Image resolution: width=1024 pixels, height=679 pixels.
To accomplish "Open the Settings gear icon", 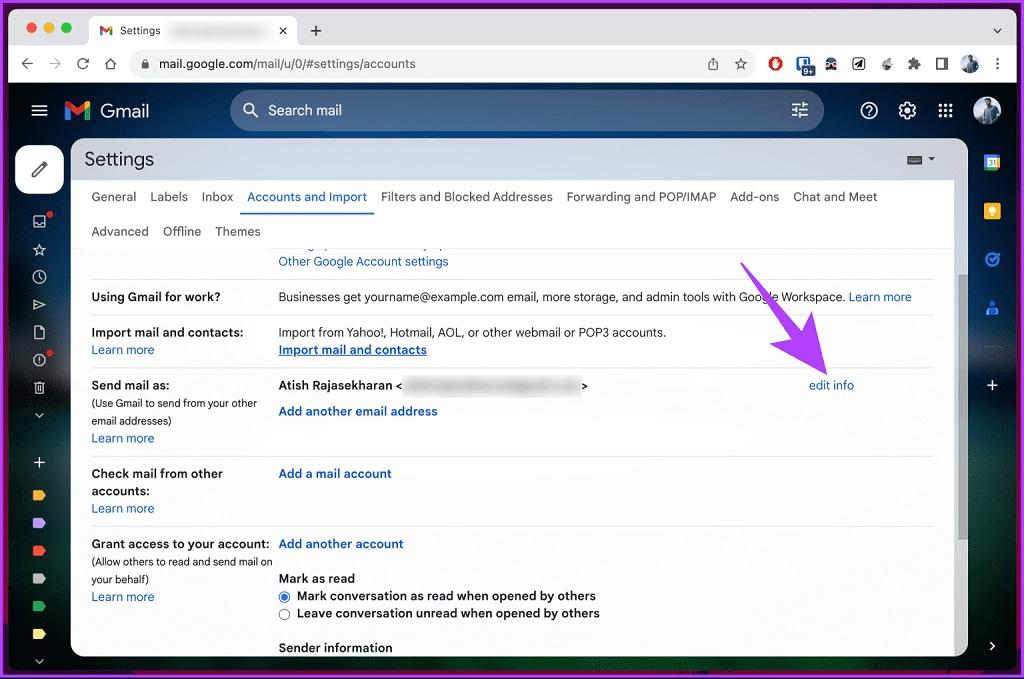I will point(907,110).
